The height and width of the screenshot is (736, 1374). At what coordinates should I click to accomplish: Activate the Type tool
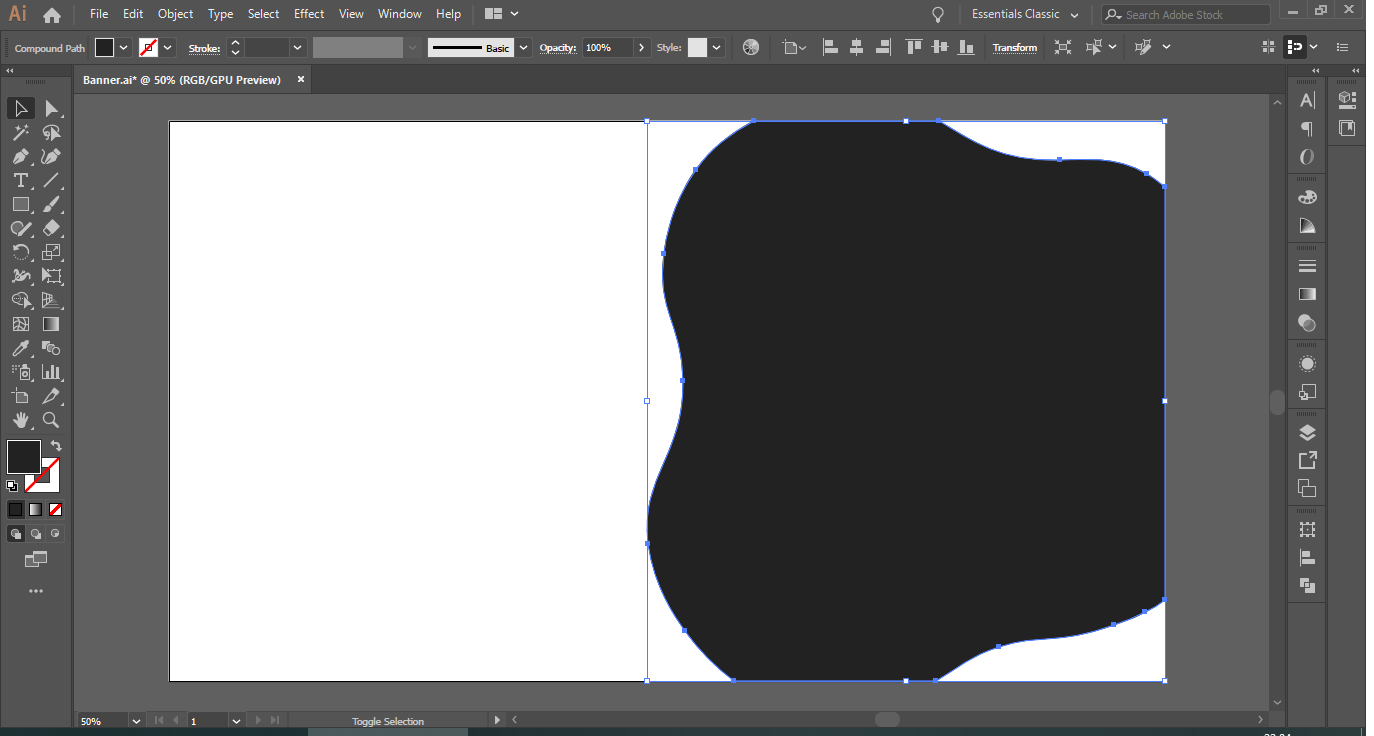[x=21, y=180]
